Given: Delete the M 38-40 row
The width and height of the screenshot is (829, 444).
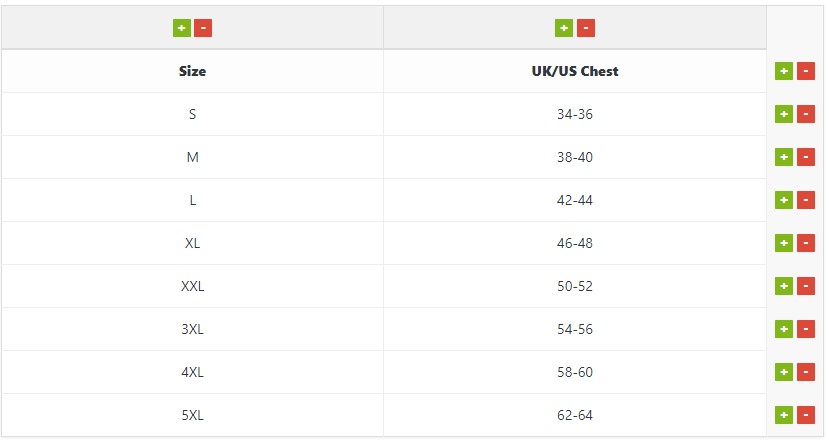Looking at the screenshot, I should tap(806, 157).
